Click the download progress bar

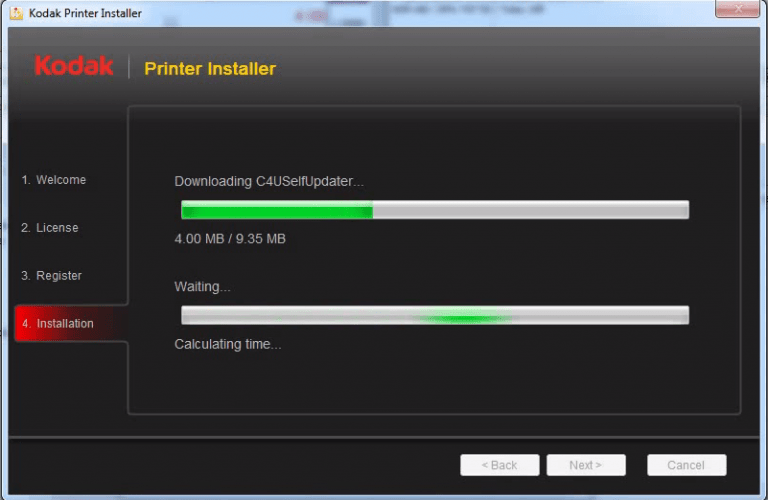(x=435, y=210)
